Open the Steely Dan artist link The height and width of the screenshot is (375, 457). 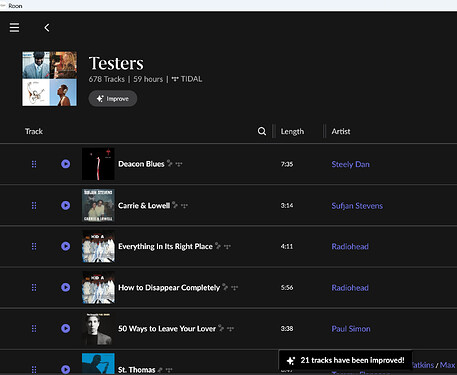click(x=350, y=164)
